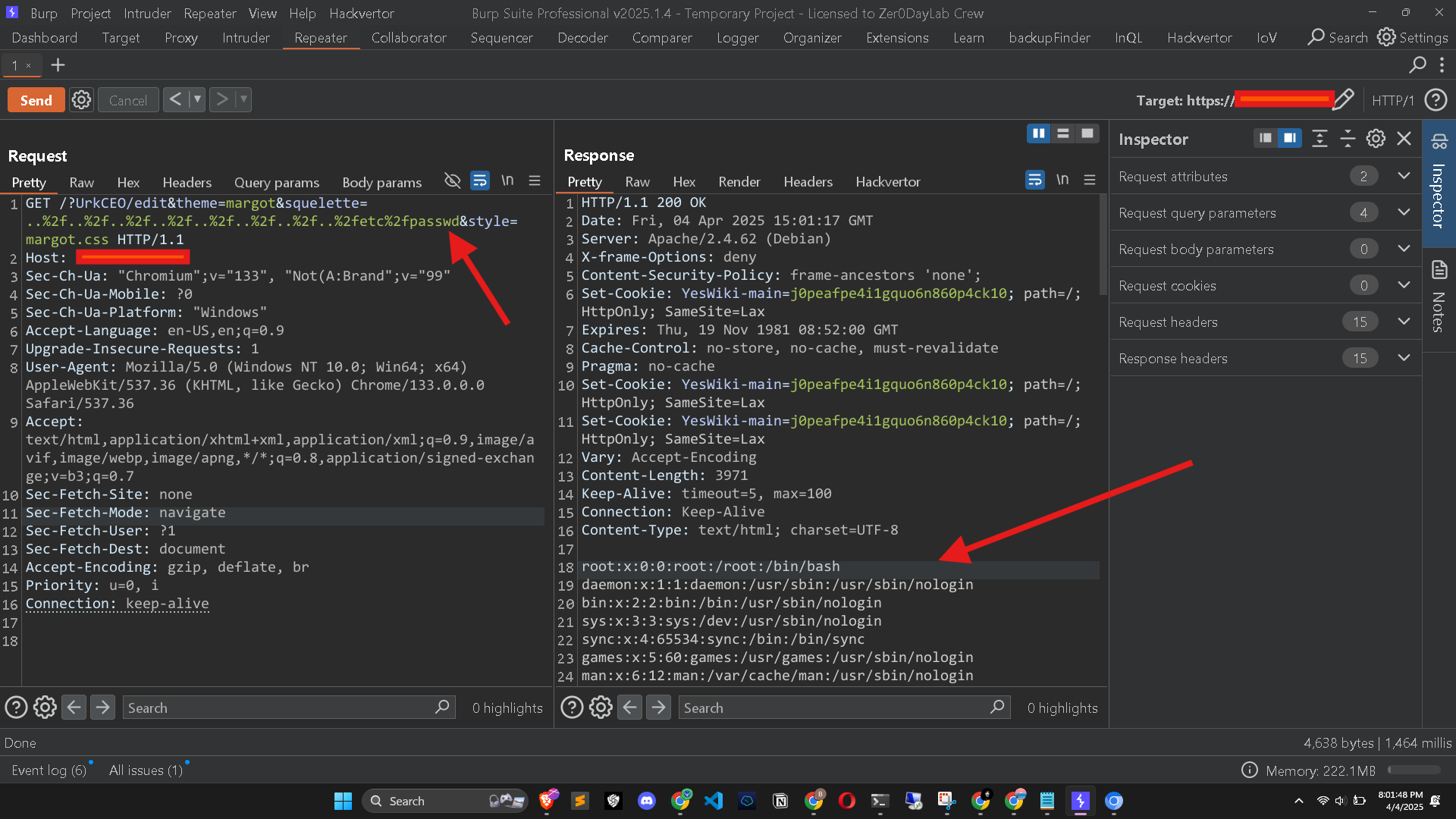Open Burp top-bar Search
Screen dimensions: 1456x819
tap(1338, 37)
